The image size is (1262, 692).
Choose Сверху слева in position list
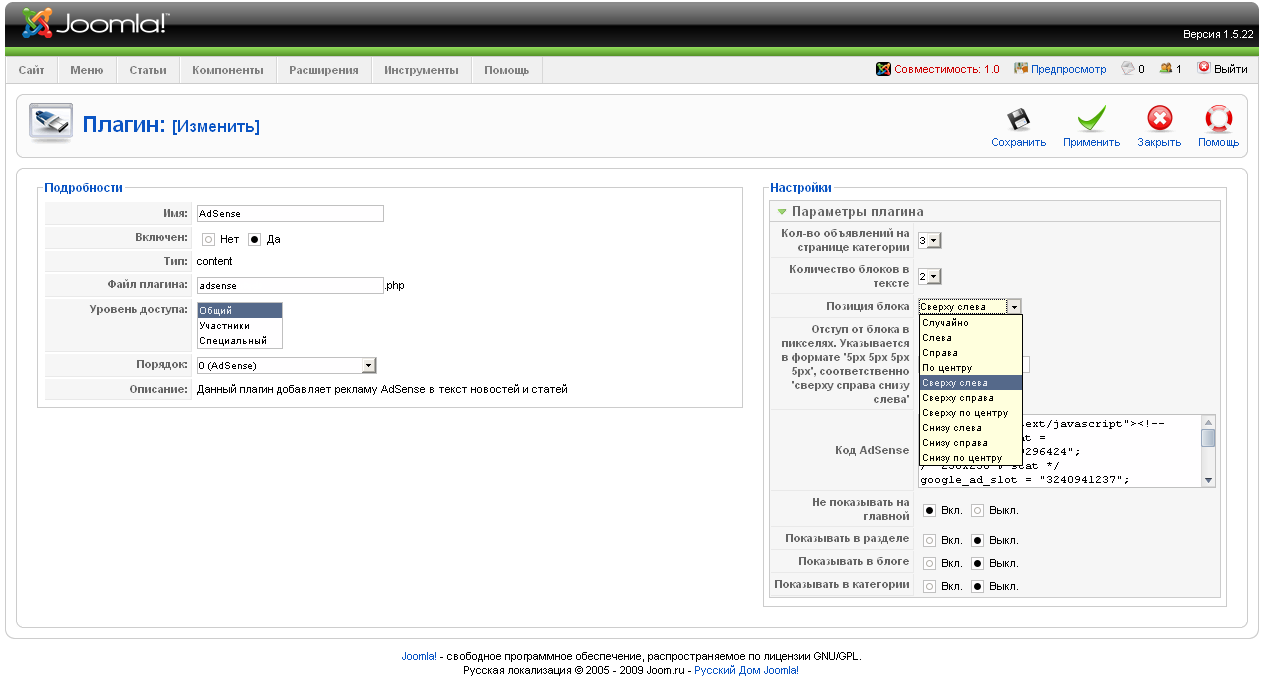[x=971, y=383]
